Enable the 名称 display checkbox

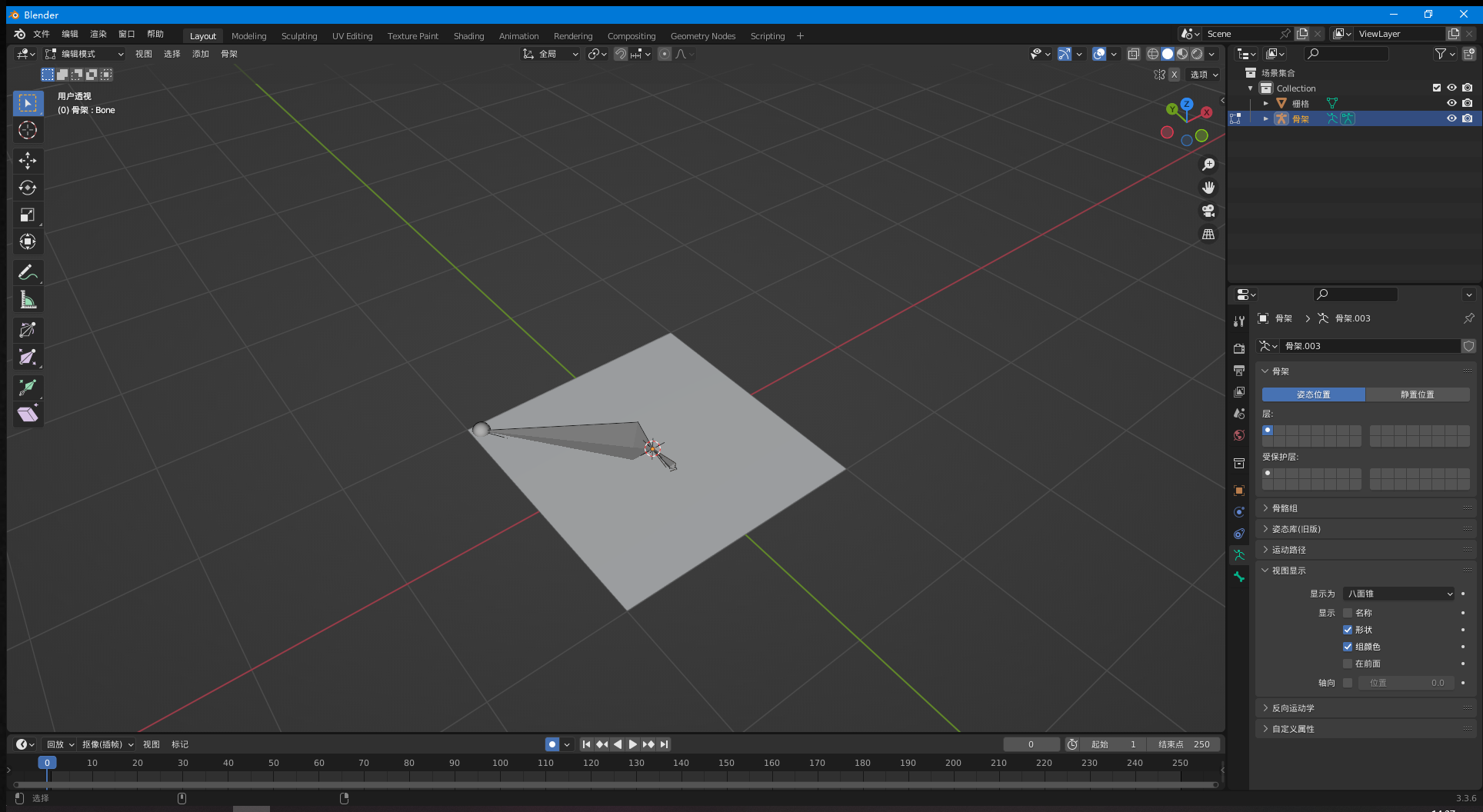tap(1348, 613)
